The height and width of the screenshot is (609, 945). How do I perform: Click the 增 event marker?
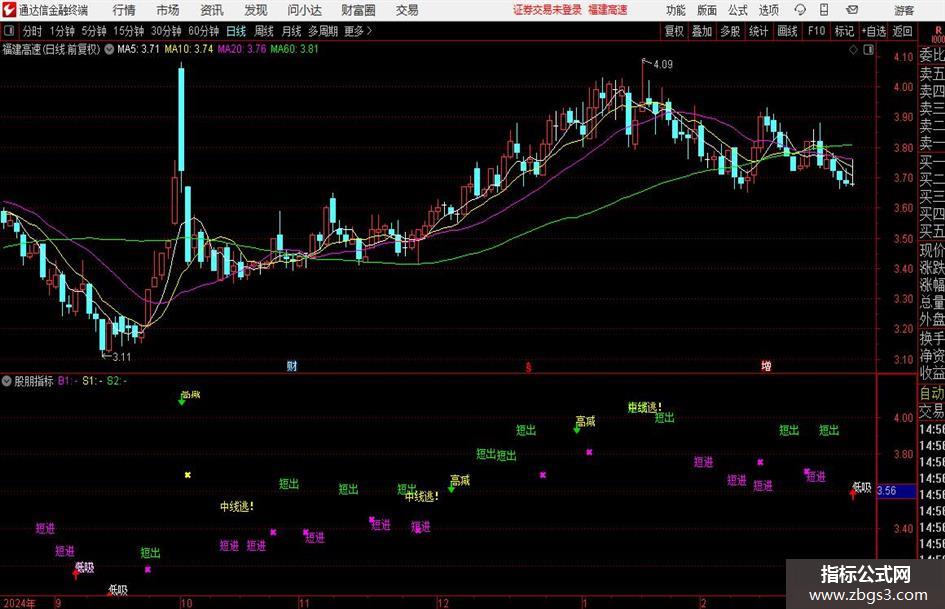(766, 366)
